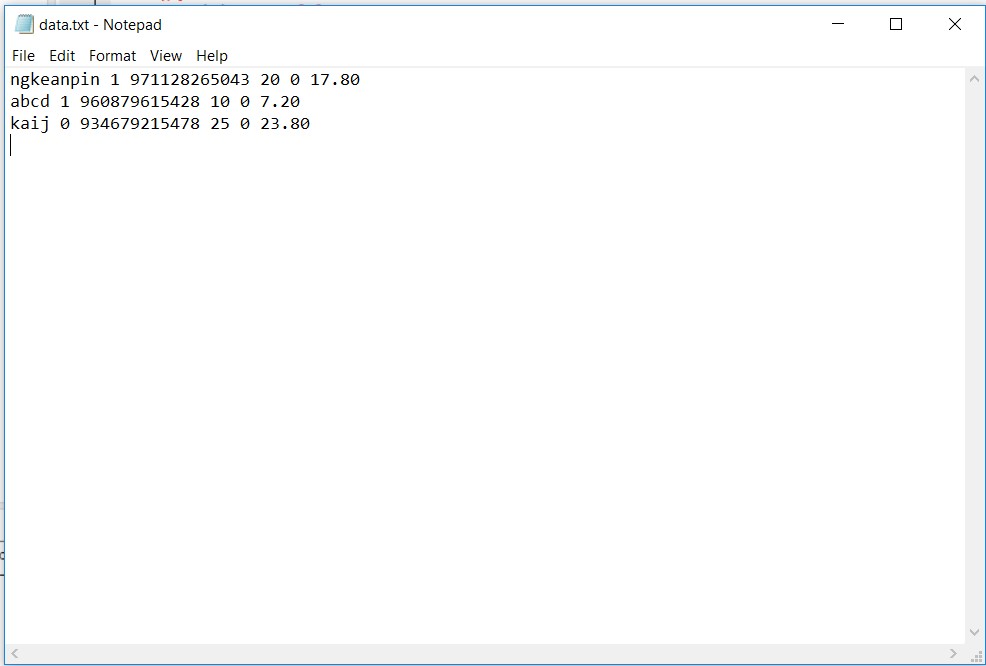Open the Edit menu
Viewport: 986px width, 666px height.
(62, 56)
